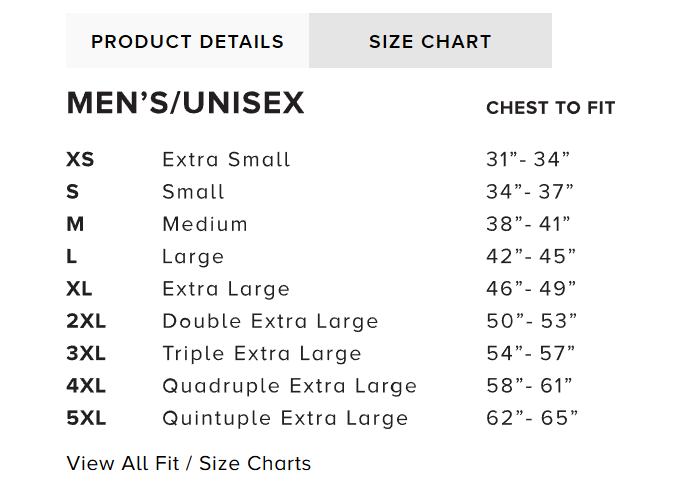Select the 42"- 45" chest measurement
The image size is (691, 501).
(x=531, y=256)
